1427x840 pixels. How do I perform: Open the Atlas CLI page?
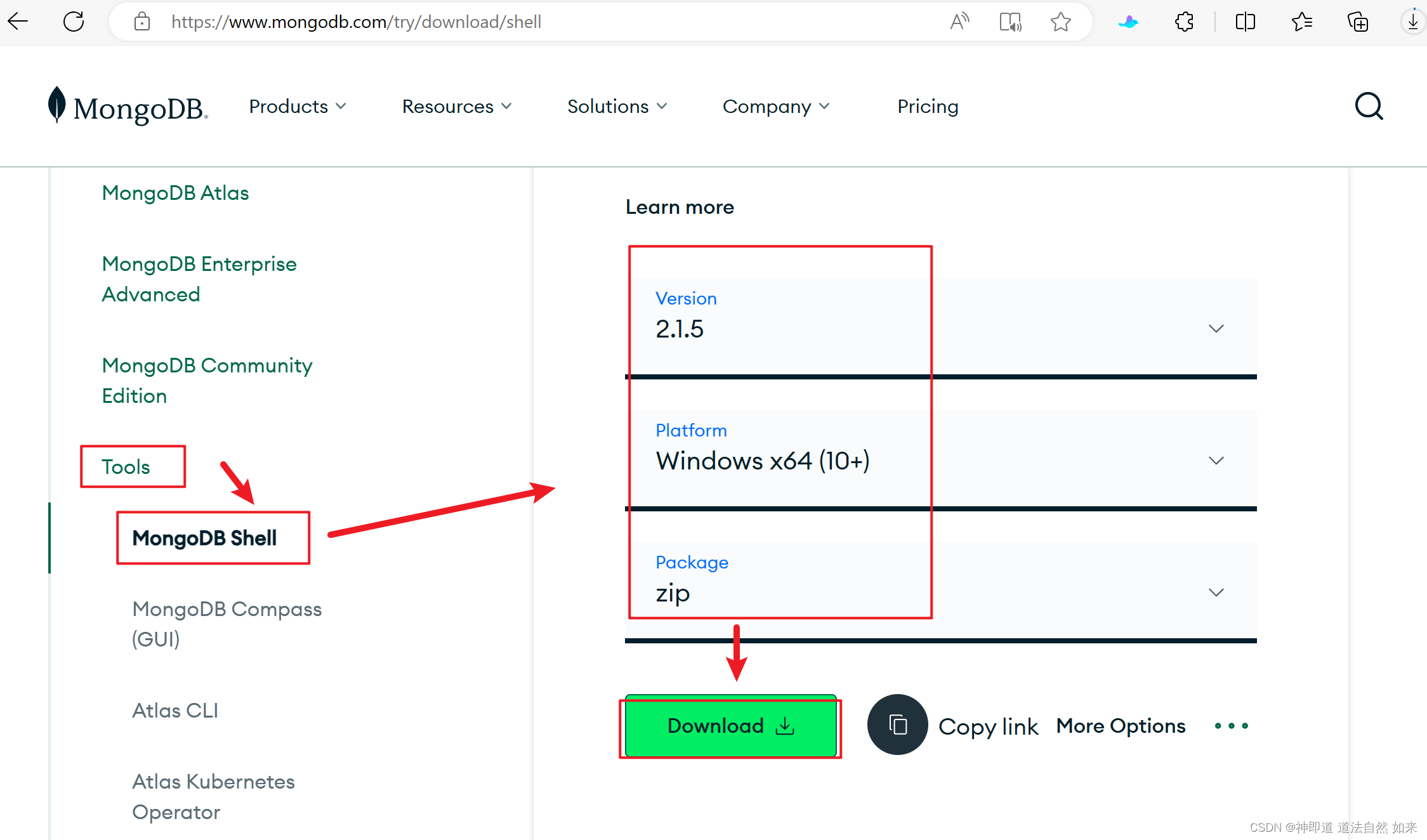point(175,710)
